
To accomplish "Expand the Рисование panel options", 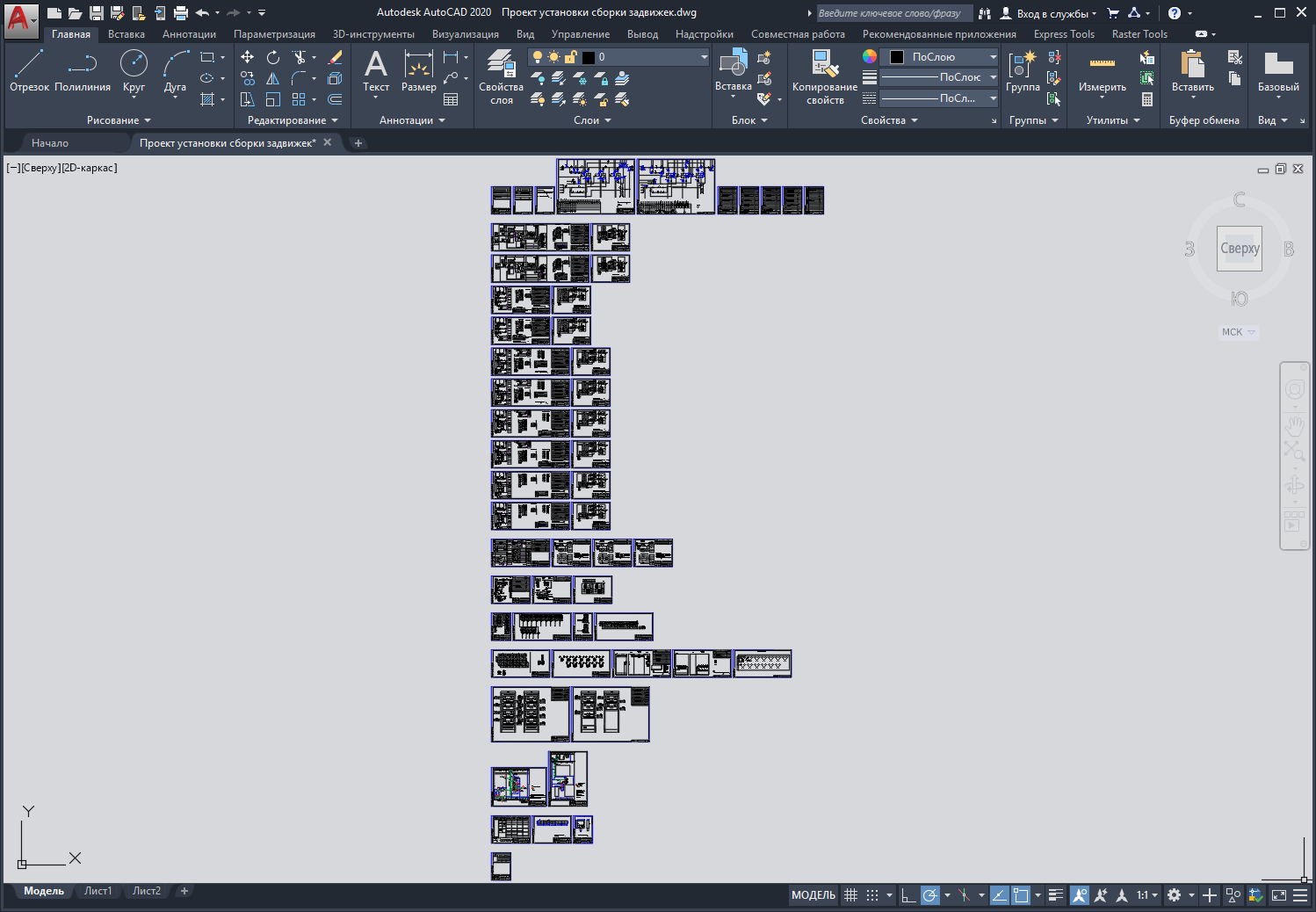I will [x=119, y=120].
